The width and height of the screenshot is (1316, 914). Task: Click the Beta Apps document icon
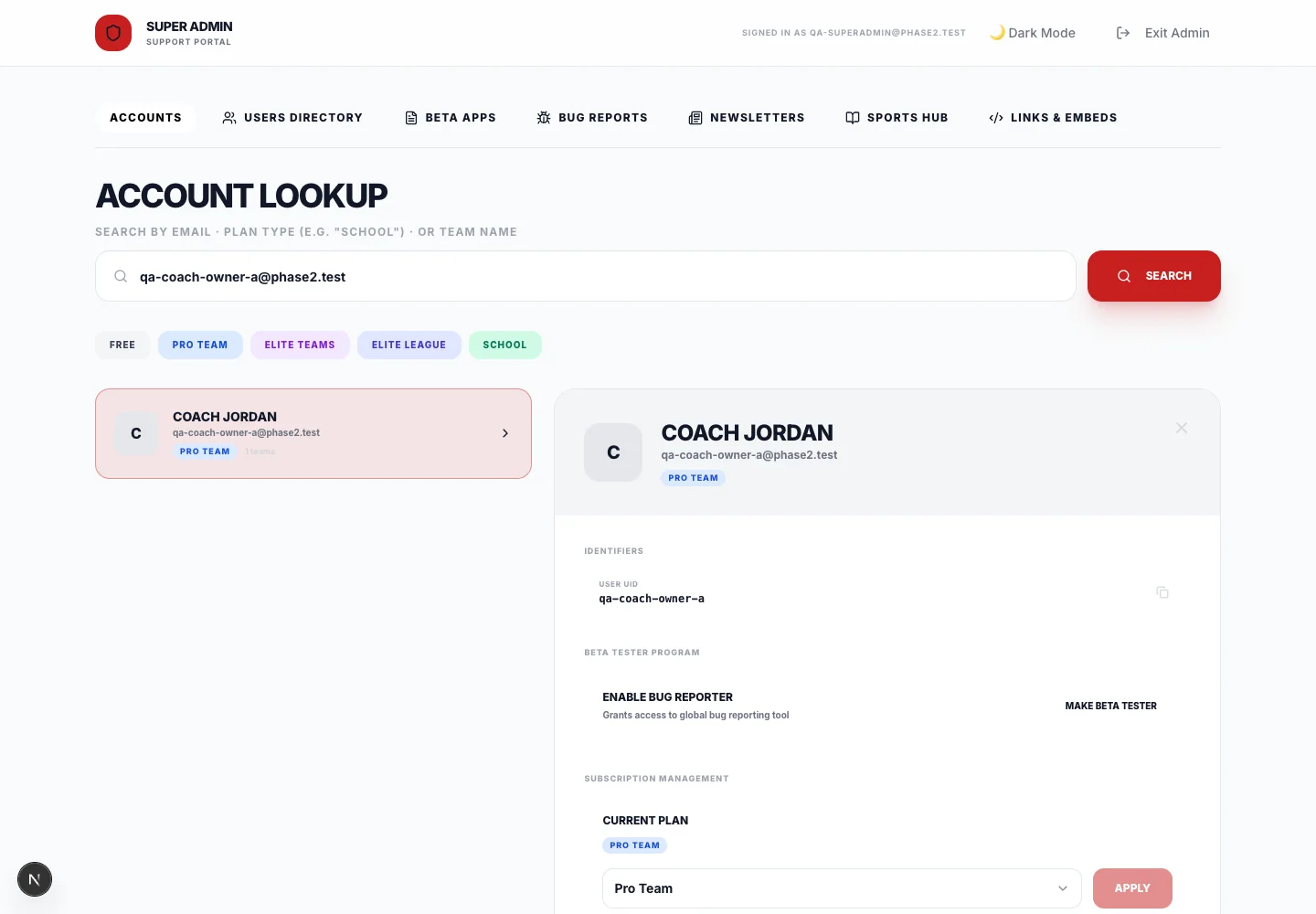coord(411,118)
